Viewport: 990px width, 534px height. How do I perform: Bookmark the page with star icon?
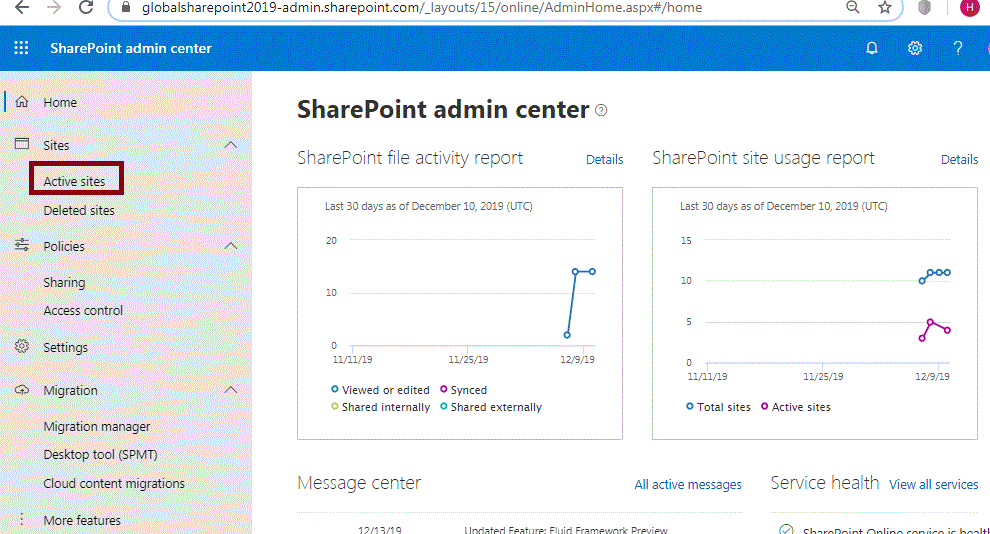pyautogui.click(x=885, y=8)
